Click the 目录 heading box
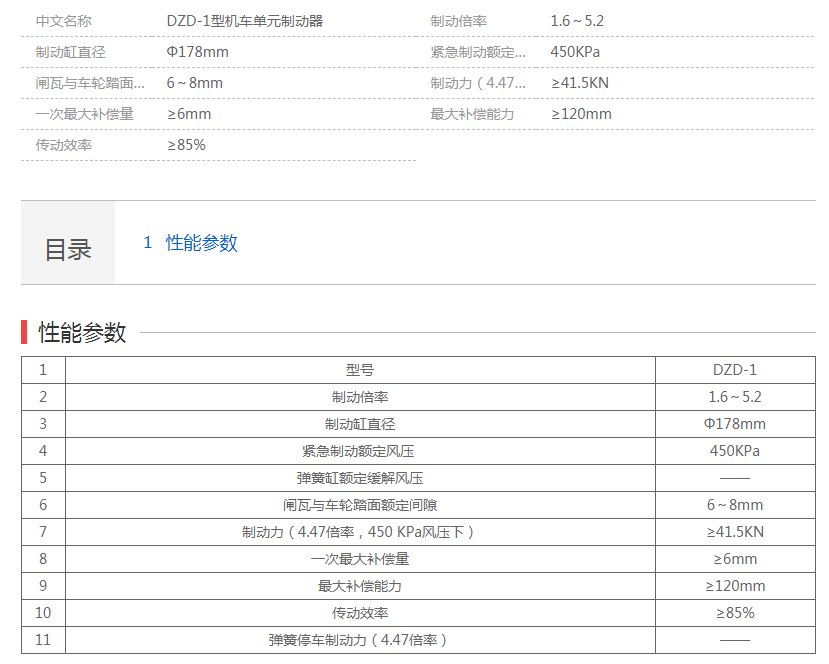The height and width of the screenshot is (664, 829). [x=66, y=243]
